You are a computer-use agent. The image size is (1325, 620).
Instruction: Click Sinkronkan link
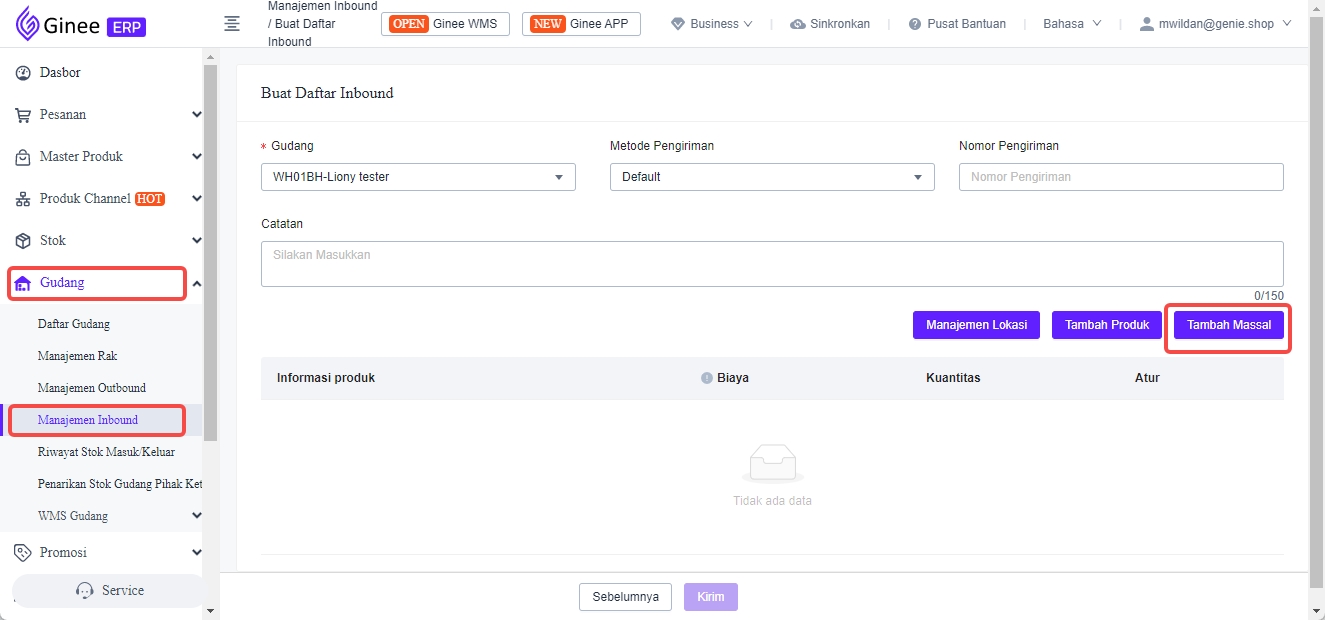coord(830,24)
